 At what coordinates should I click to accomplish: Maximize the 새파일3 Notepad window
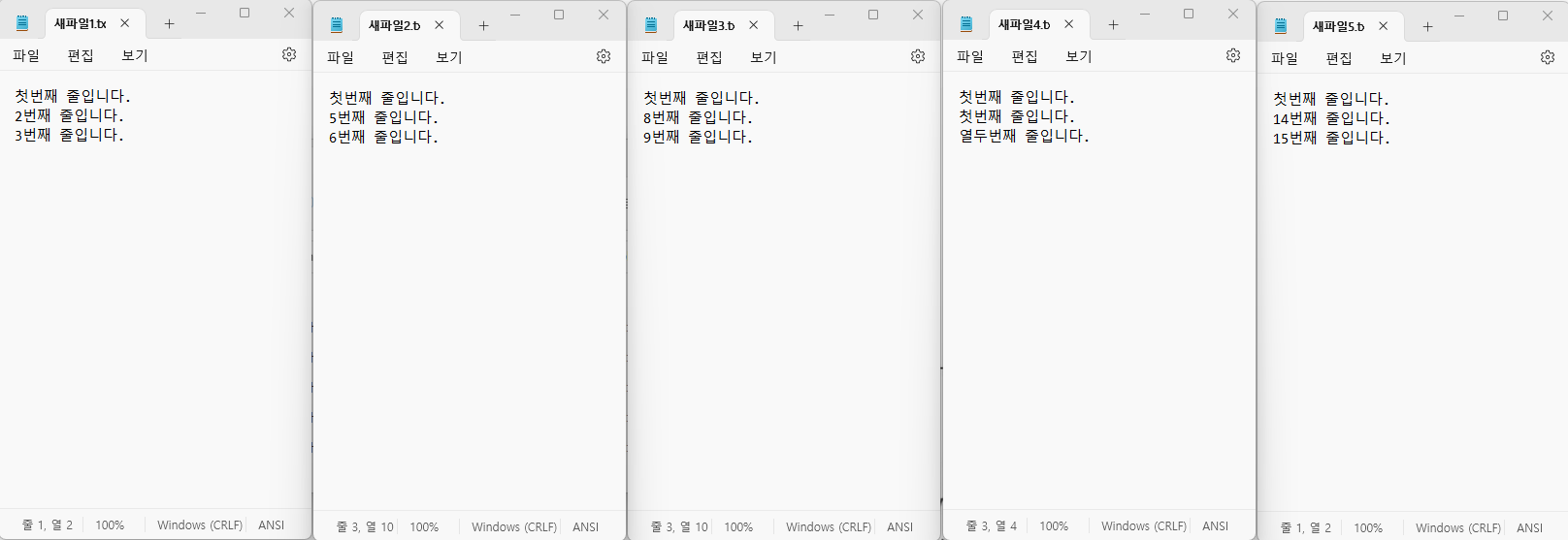coord(873,15)
